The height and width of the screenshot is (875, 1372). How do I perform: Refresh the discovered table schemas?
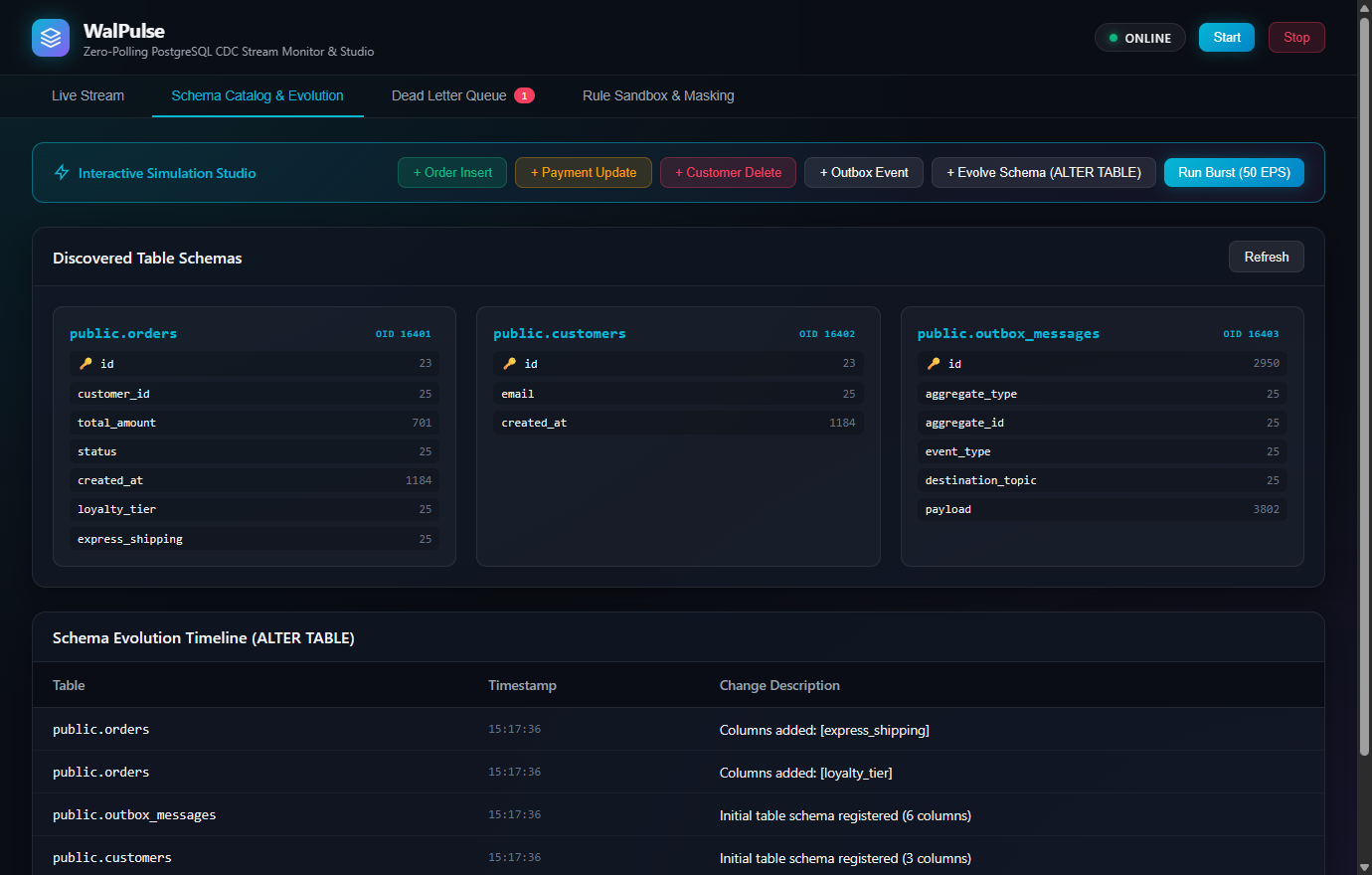point(1267,257)
